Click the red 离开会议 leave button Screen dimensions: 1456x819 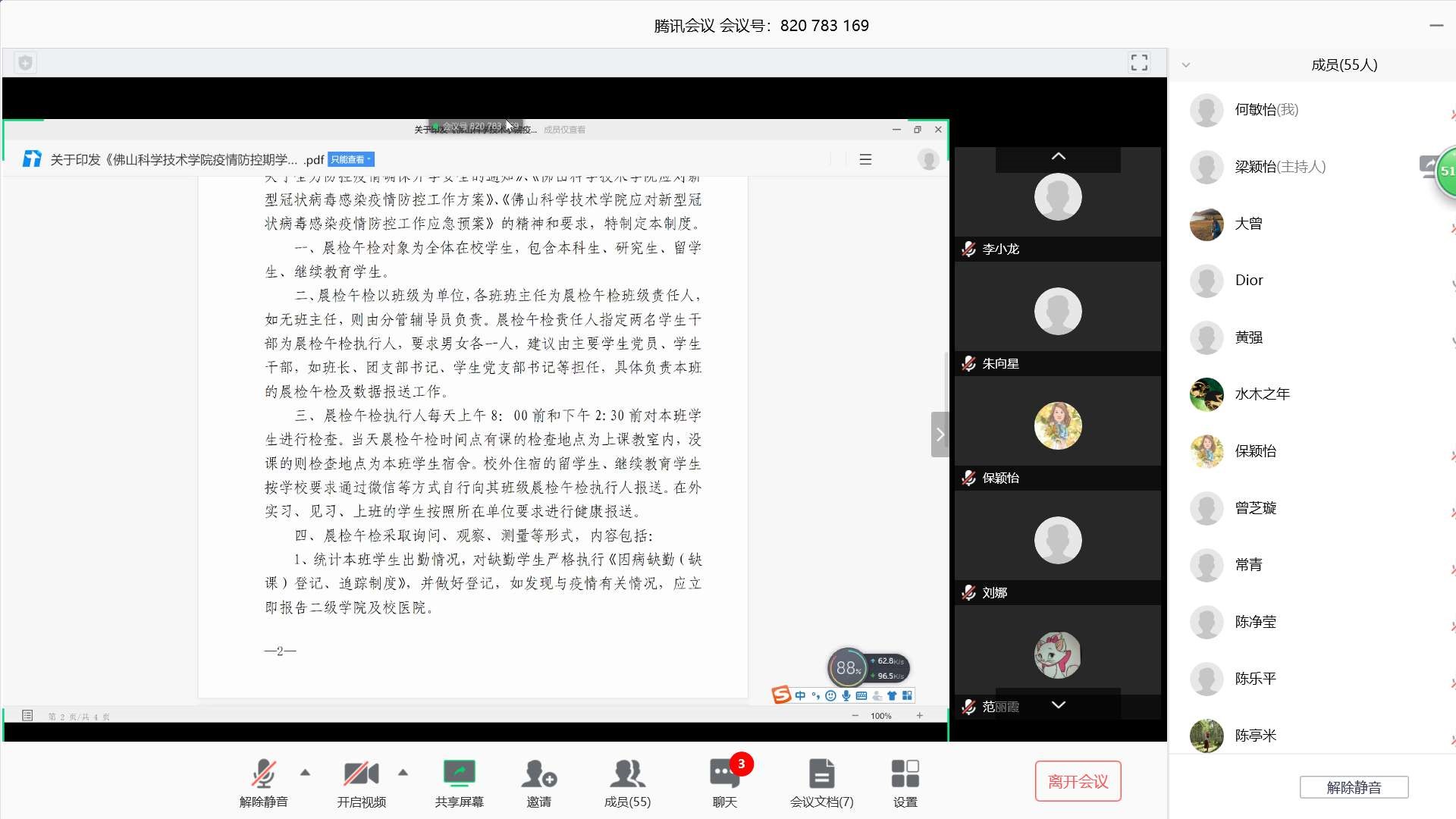[1078, 781]
